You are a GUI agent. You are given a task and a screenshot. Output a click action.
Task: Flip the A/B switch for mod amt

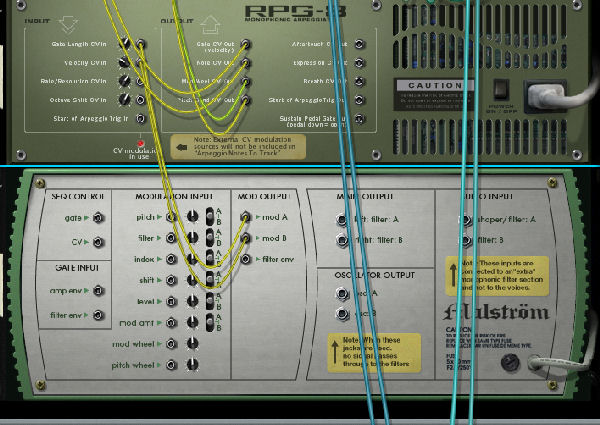210,322
